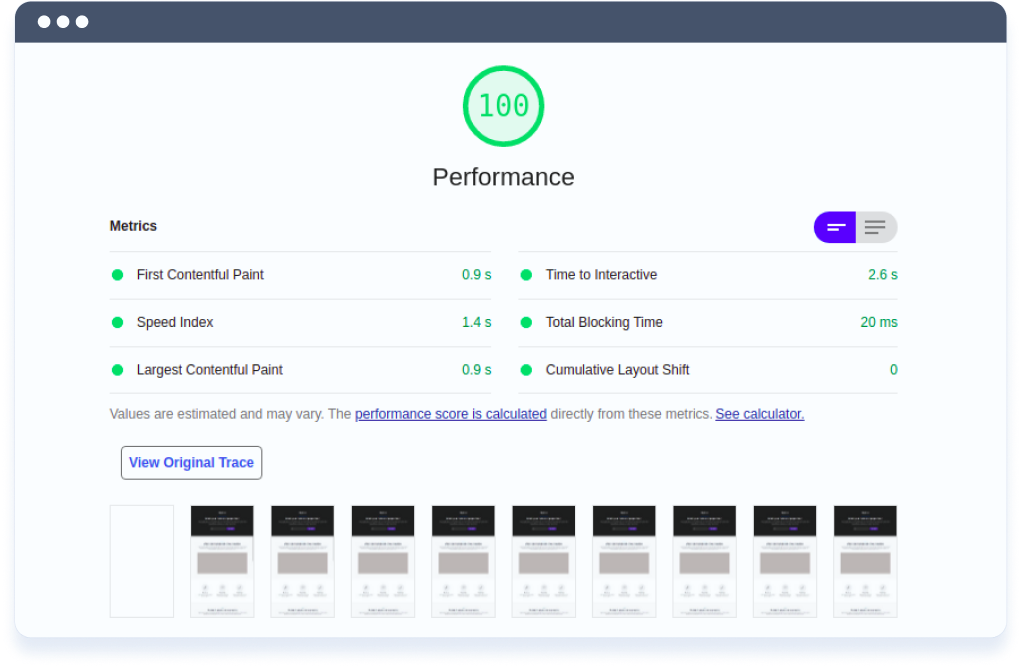Click the View Original Trace button

click(x=192, y=463)
